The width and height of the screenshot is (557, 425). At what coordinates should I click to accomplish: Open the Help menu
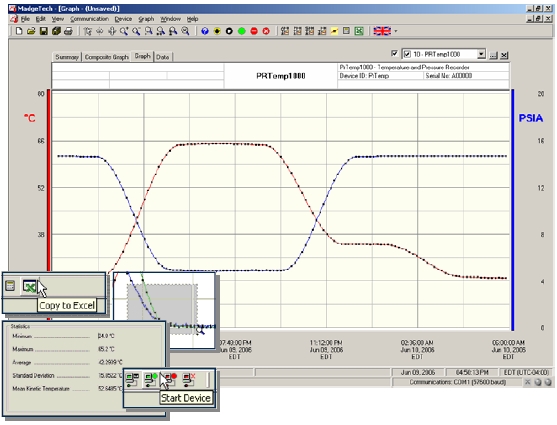[x=192, y=19]
